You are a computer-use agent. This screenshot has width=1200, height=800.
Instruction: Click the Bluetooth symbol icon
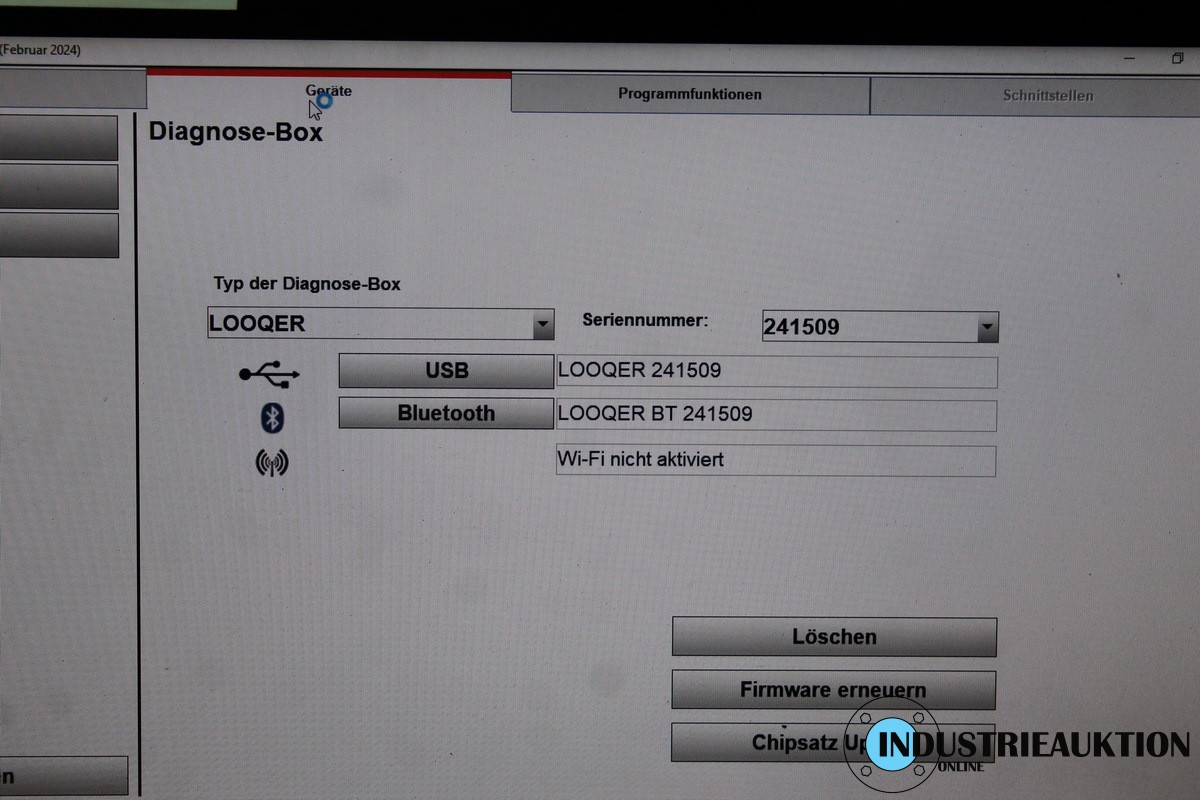point(272,418)
